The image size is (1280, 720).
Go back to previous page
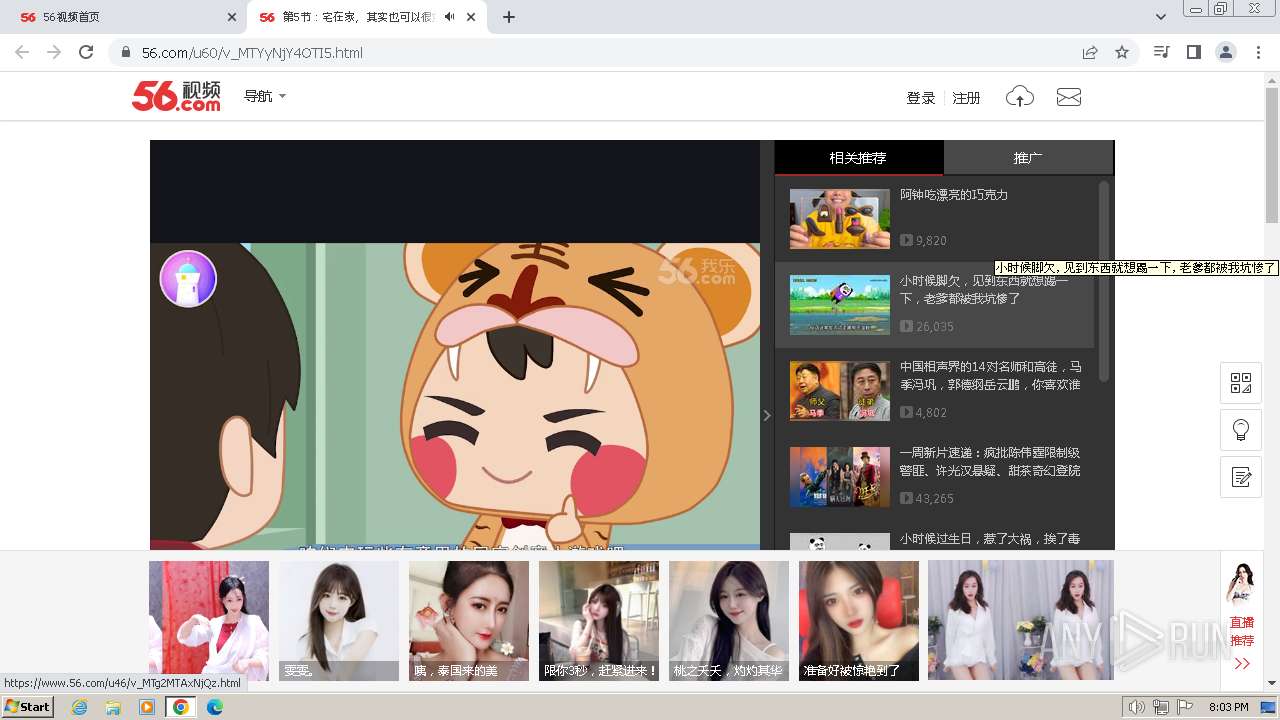pos(22,52)
